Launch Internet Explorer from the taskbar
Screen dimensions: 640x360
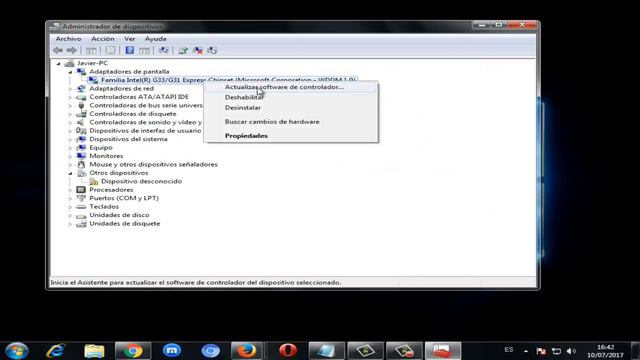(x=56, y=351)
